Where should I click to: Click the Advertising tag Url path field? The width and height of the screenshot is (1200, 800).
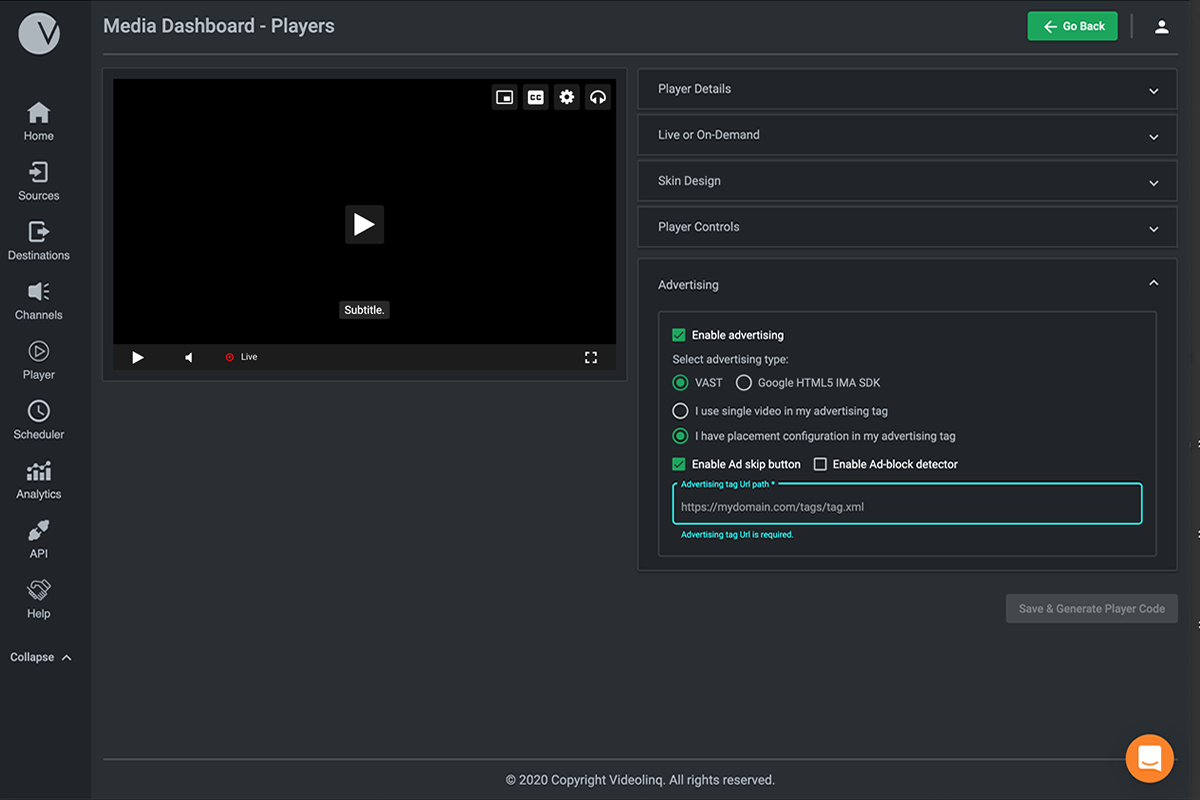[906, 507]
